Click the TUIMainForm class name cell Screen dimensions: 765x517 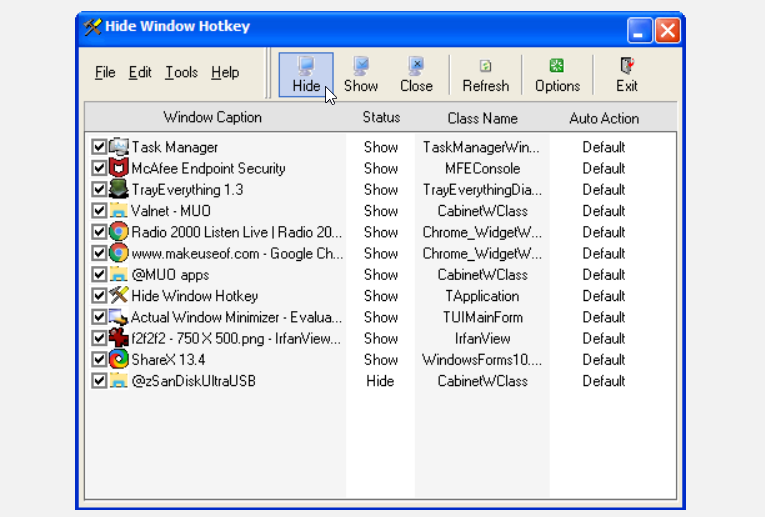point(483,318)
